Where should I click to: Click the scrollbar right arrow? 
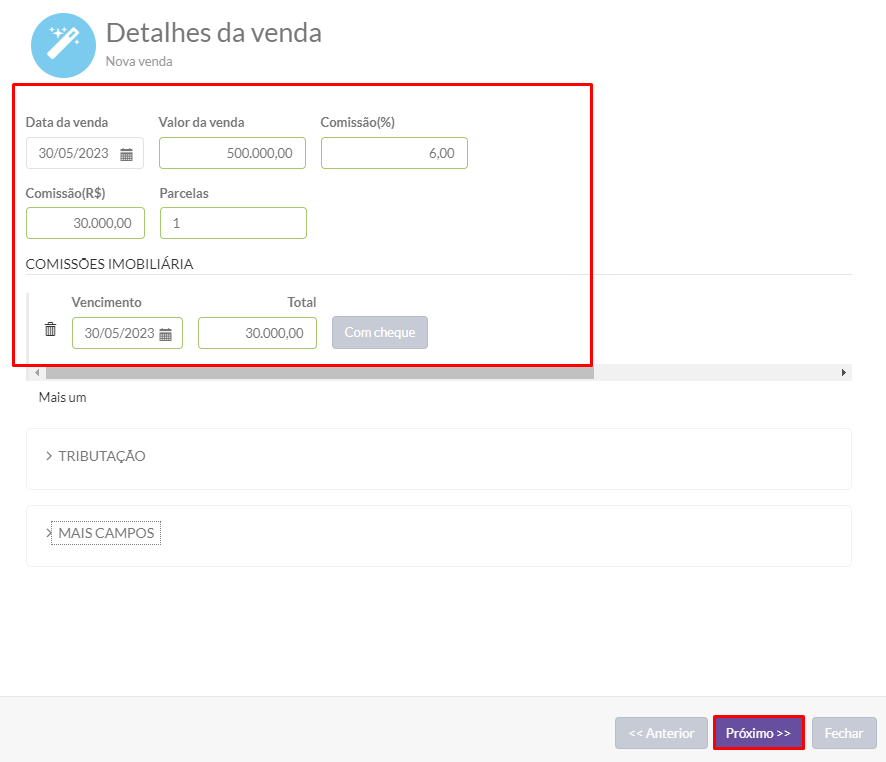coord(844,373)
